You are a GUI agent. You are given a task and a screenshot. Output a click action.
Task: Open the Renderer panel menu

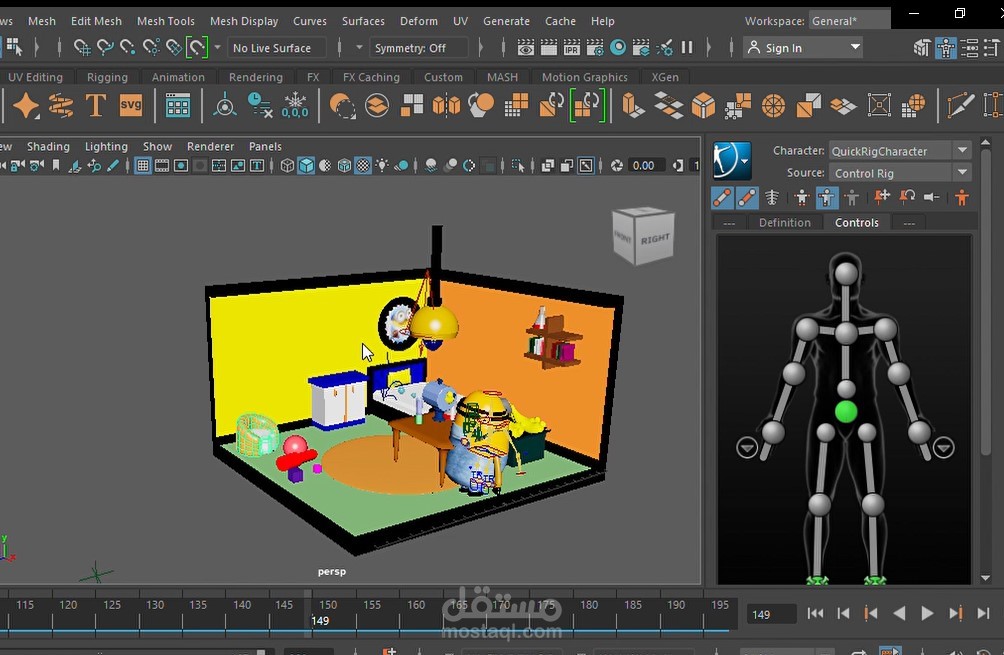pos(210,146)
